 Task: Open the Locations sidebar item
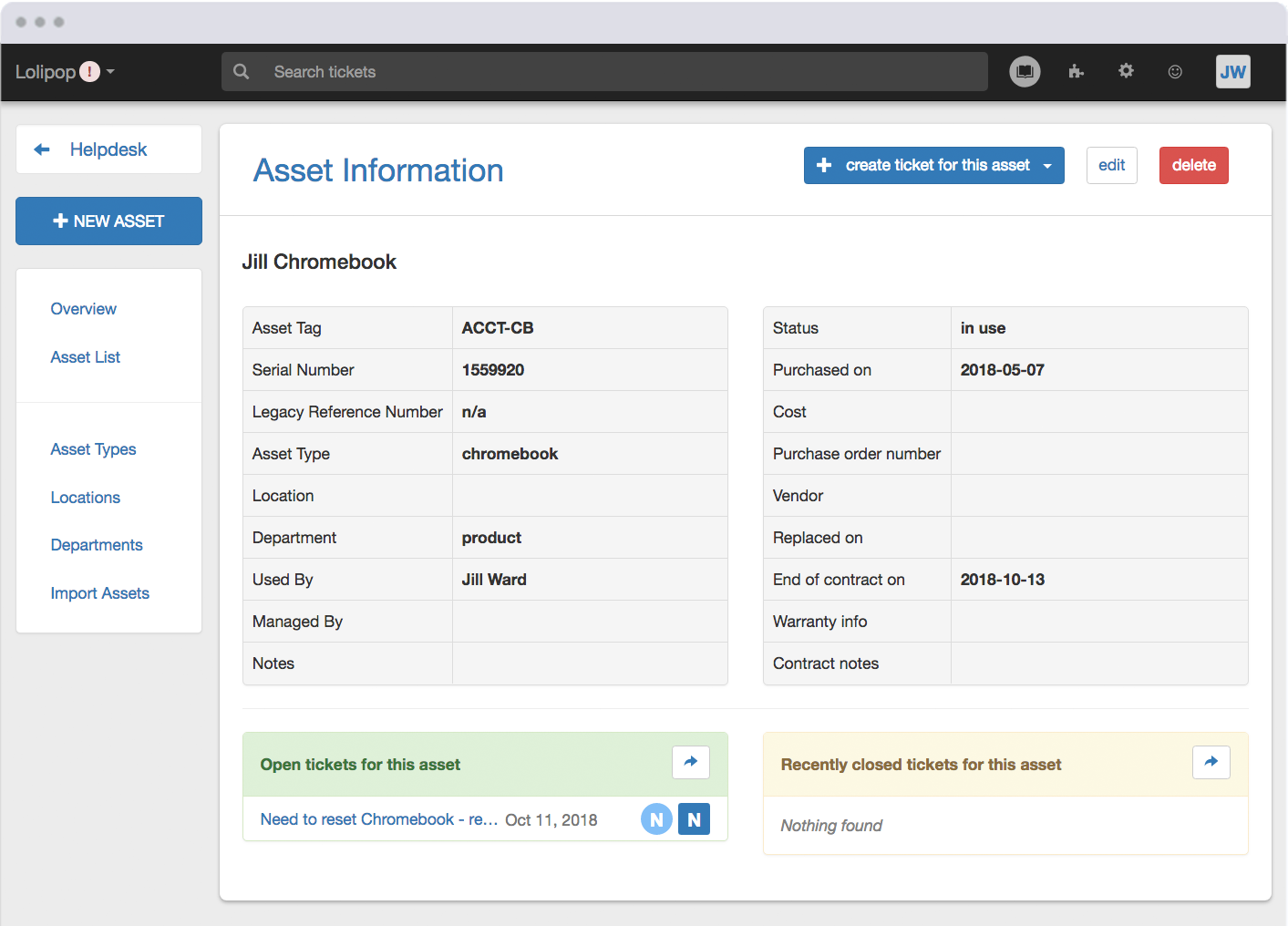click(86, 498)
